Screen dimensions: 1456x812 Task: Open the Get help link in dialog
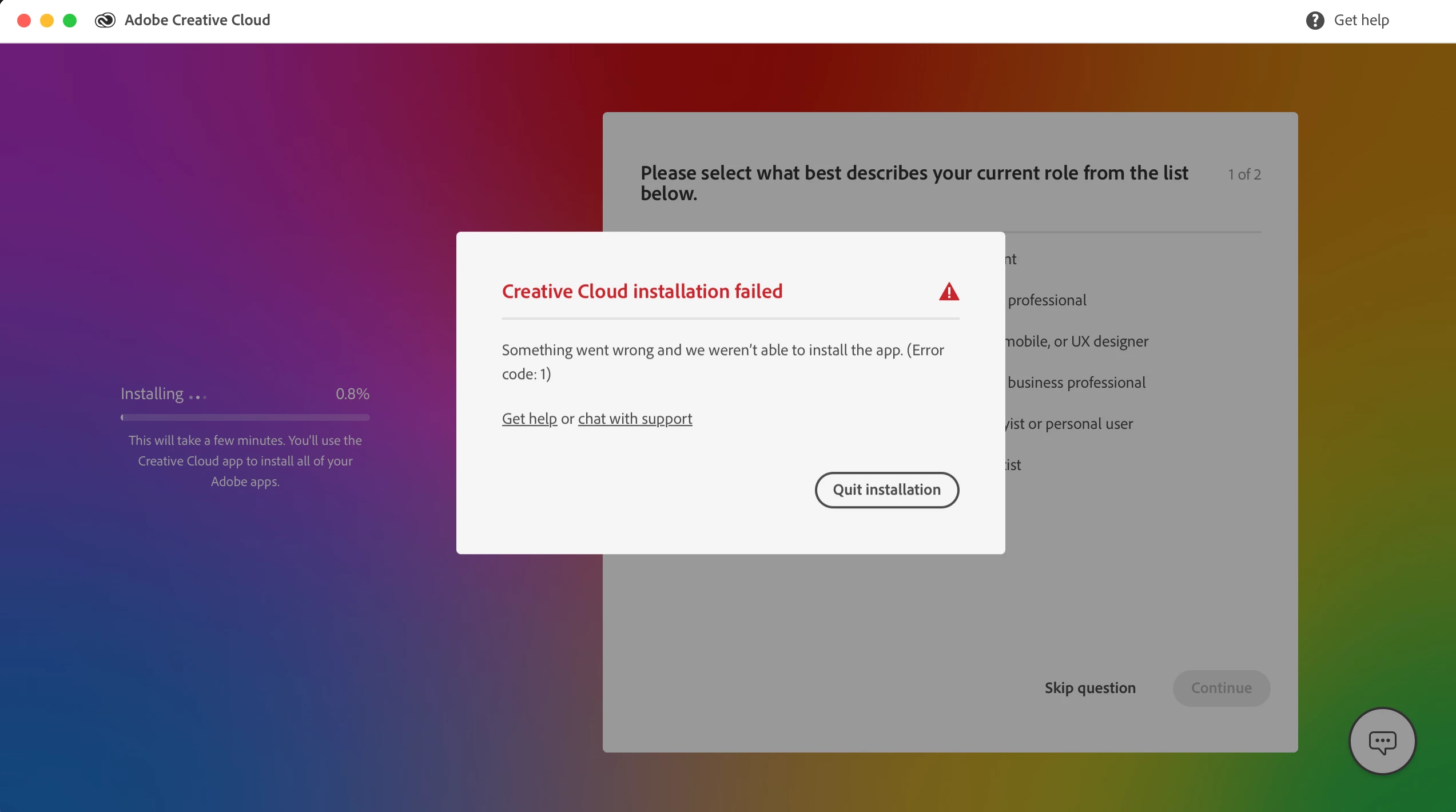[529, 419]
